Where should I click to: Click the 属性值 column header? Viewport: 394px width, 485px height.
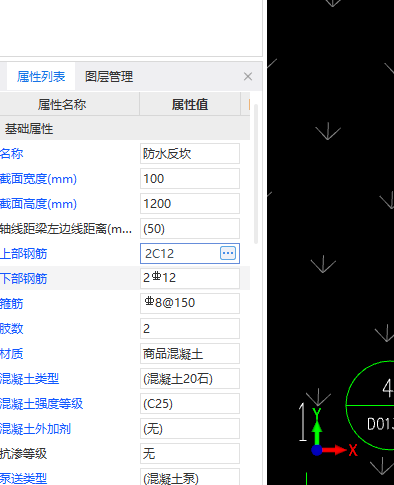[190, 105]
